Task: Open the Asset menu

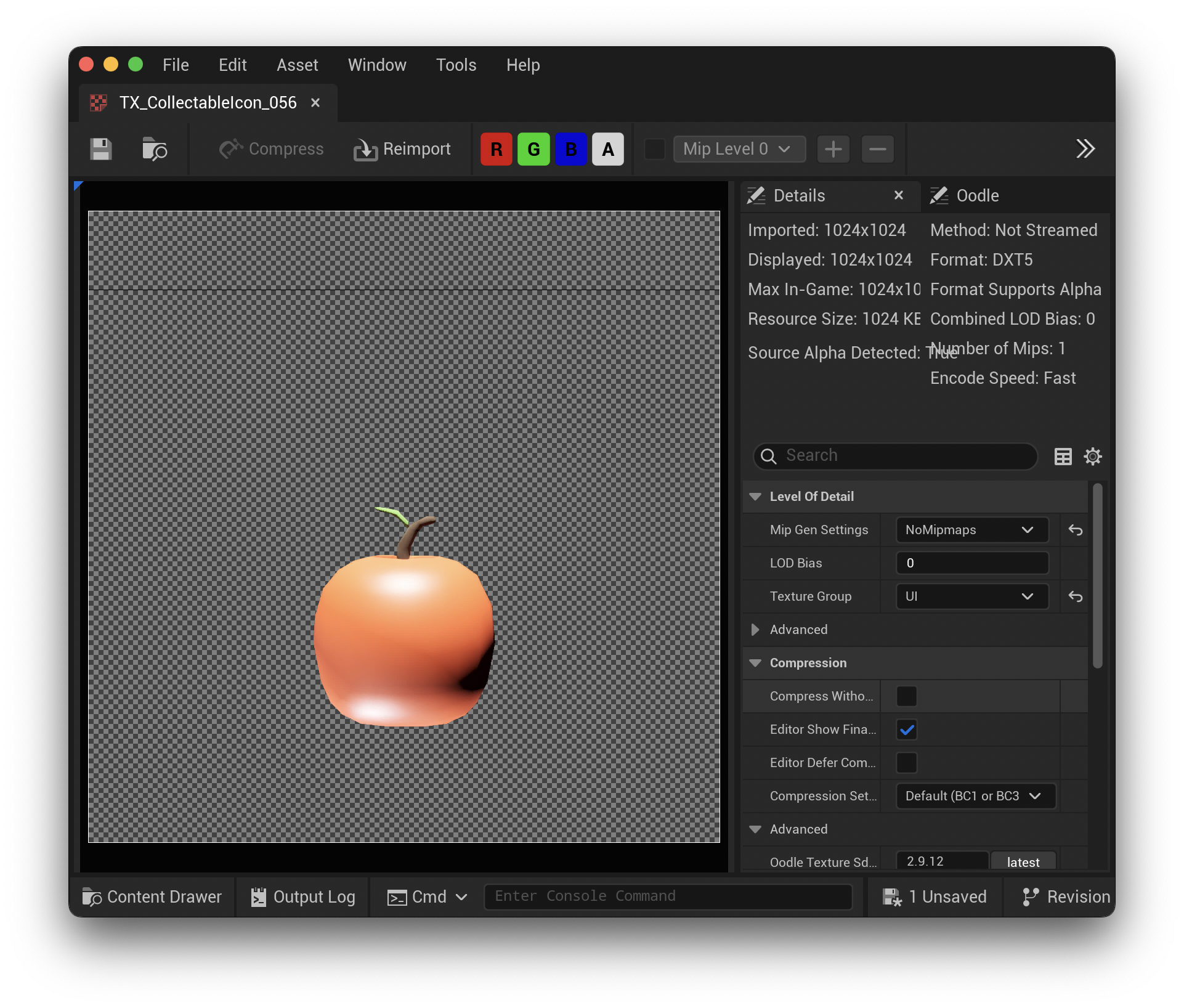Action: [297, 65]
